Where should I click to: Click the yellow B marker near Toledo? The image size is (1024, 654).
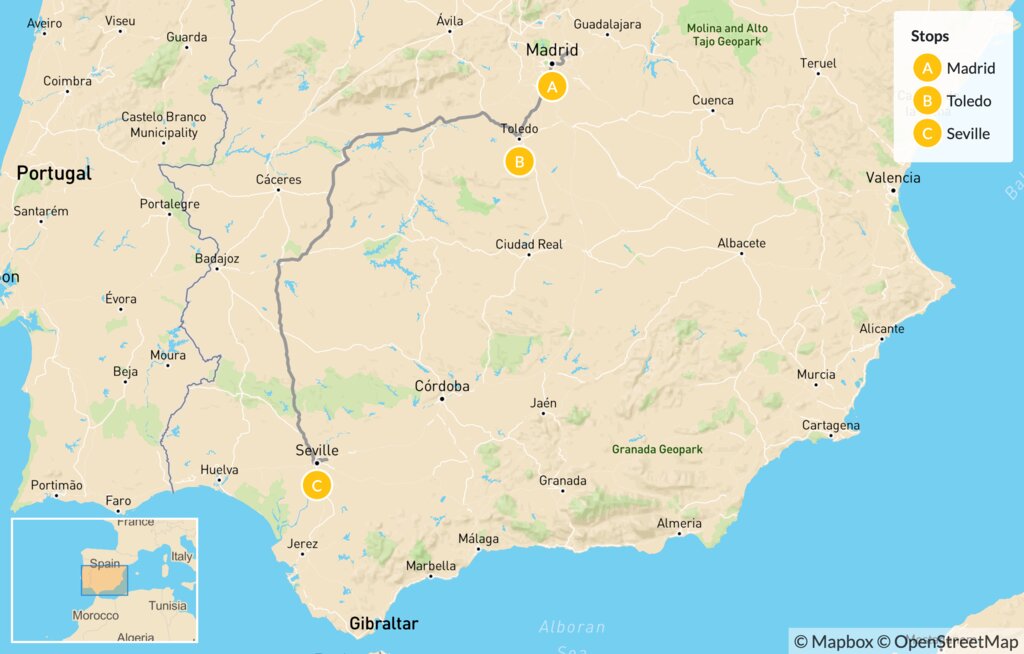coord(519,161)
